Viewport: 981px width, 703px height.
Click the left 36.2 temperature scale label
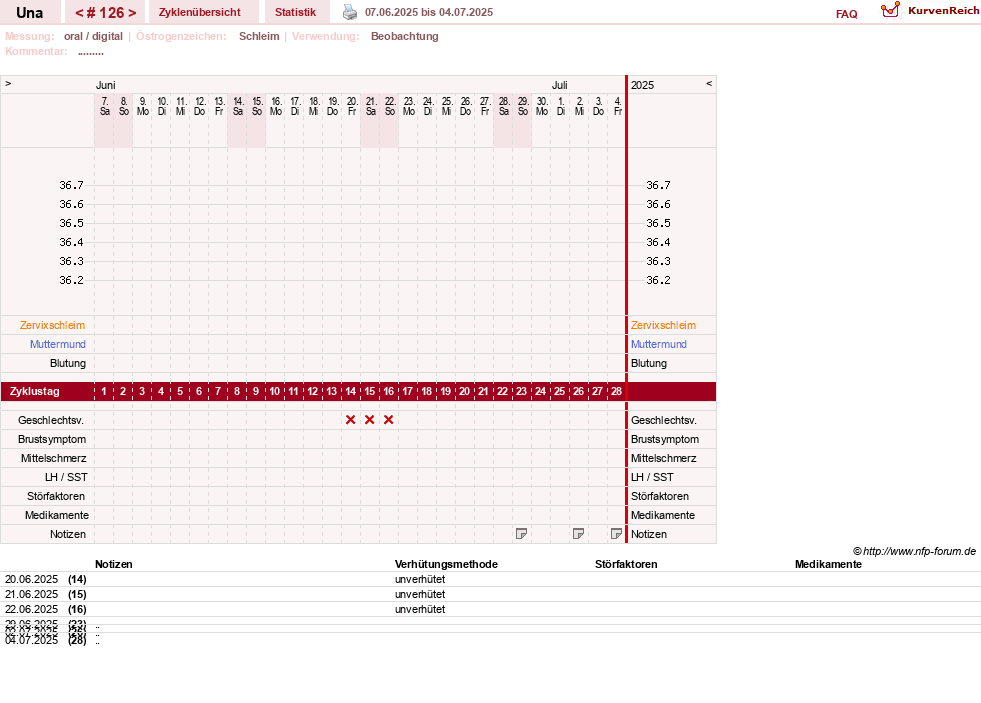[71, 280]
